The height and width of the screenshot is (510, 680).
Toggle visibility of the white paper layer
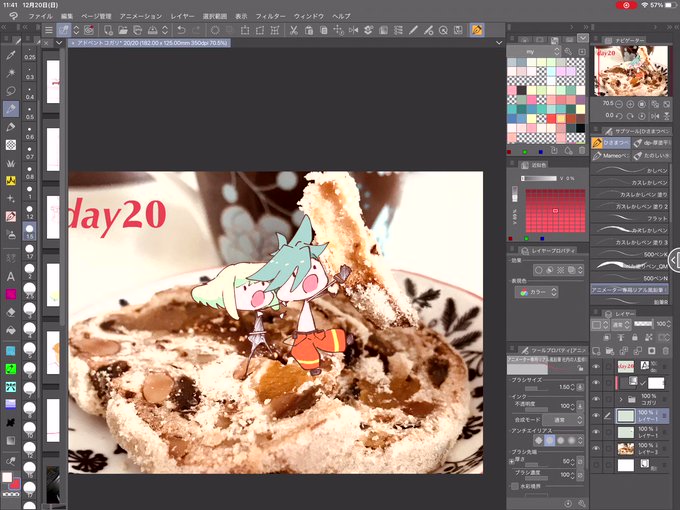[597, 465]
